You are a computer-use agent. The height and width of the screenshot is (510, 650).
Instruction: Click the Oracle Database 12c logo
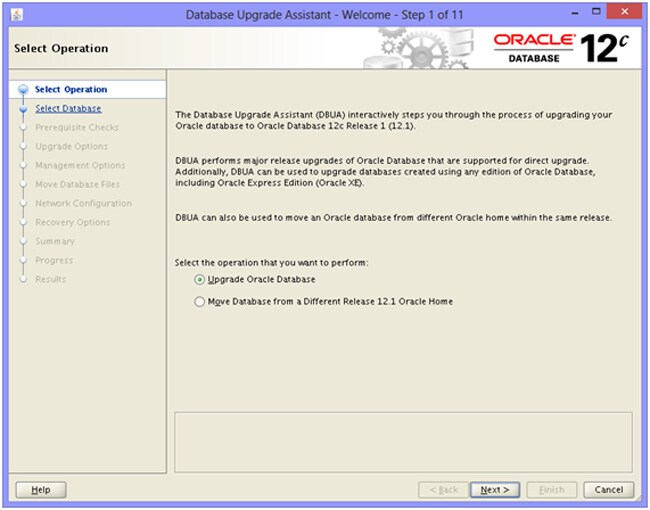click(561, 49)
